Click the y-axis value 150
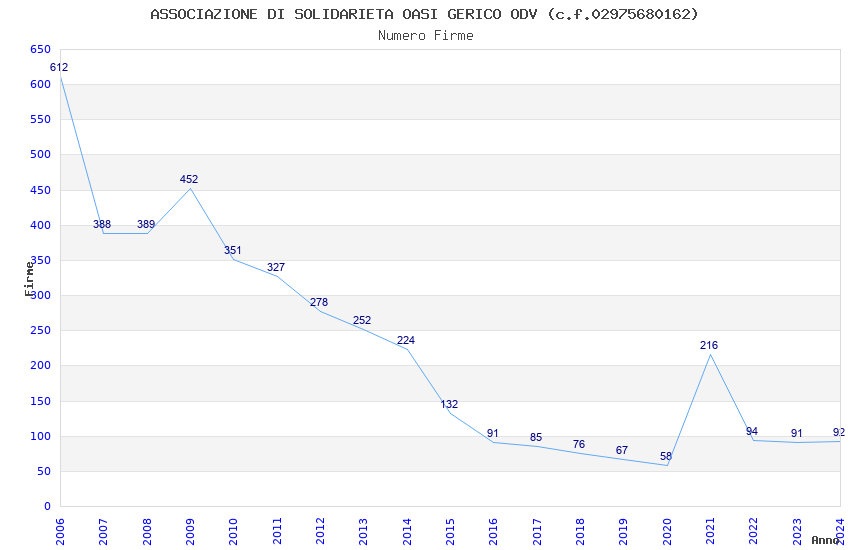Image resolution: width=850 pixels, height=550 pixels. click(x=41, y=401)
